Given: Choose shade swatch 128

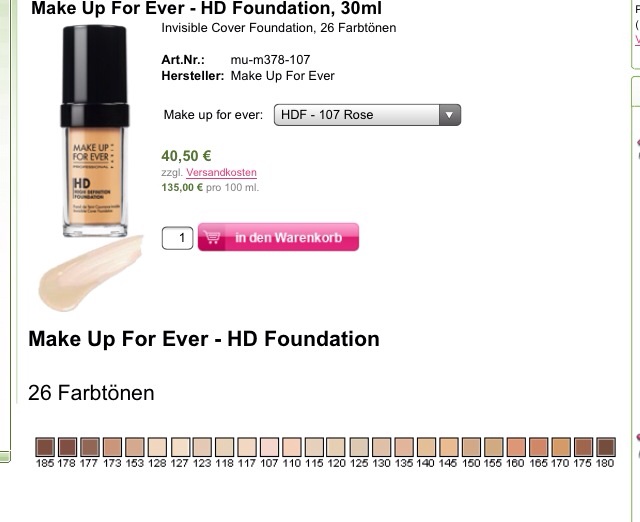Looking at the screenshot, I should [157, 447].
